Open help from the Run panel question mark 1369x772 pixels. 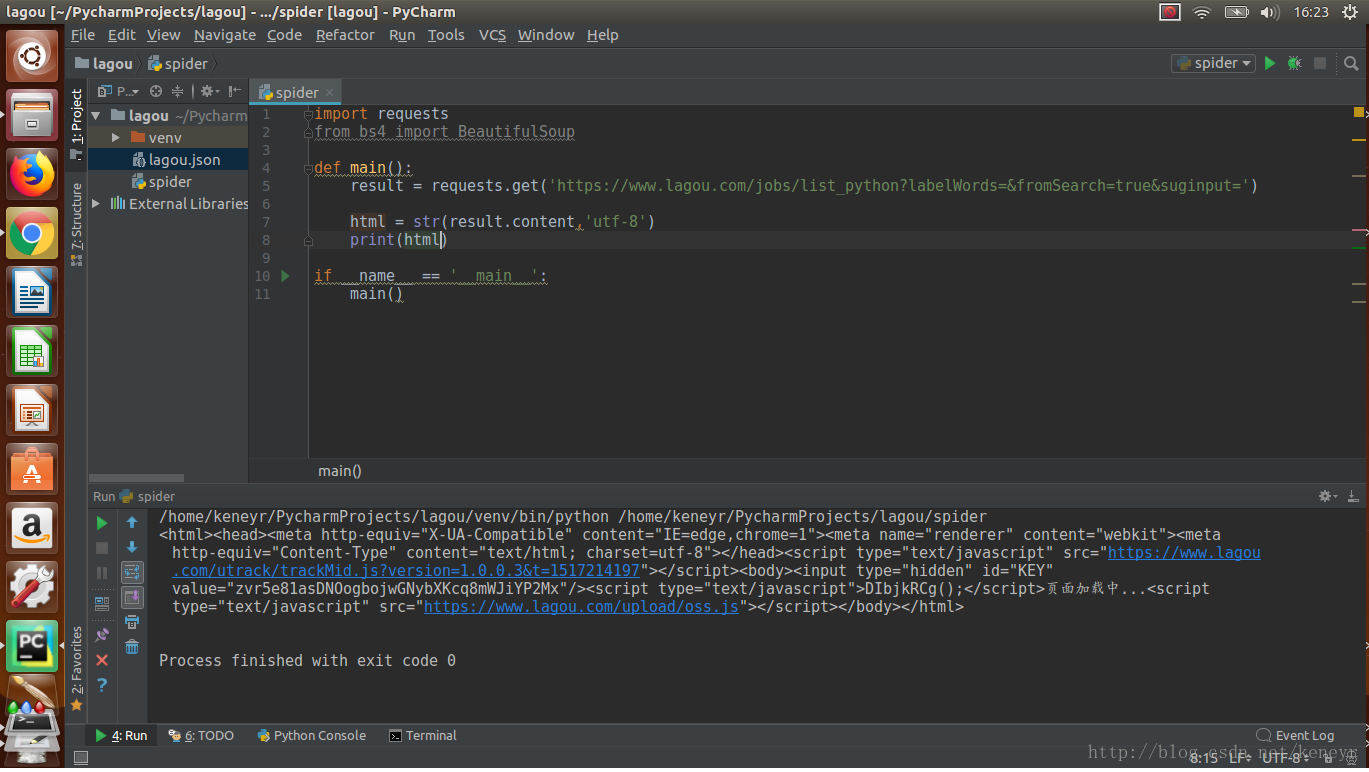[102, 685]
